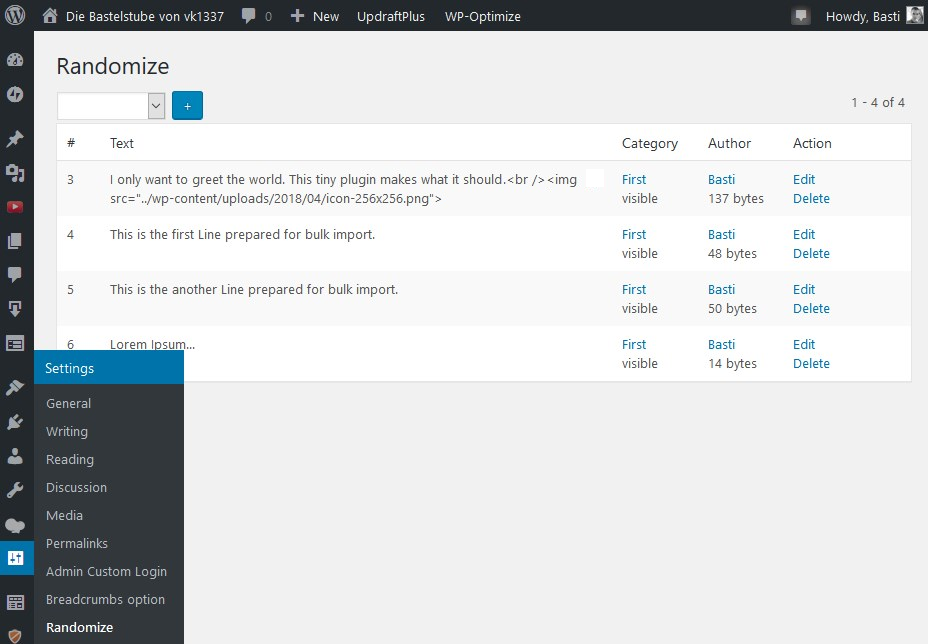
Task: Open the Tools wrench icon in sidebar
Action: point(15,490)
